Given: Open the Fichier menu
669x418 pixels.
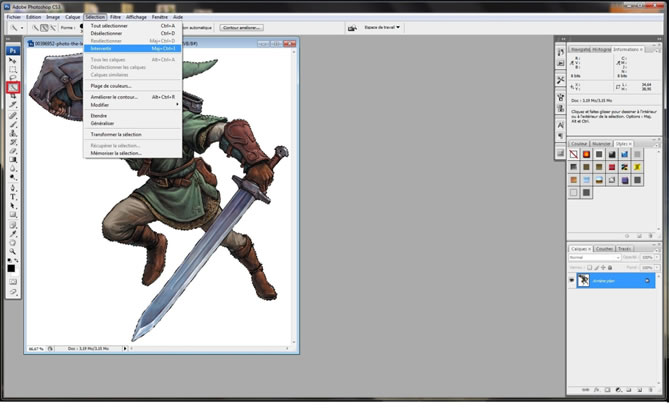Looking at the screenshot, I should coord(14,17).
